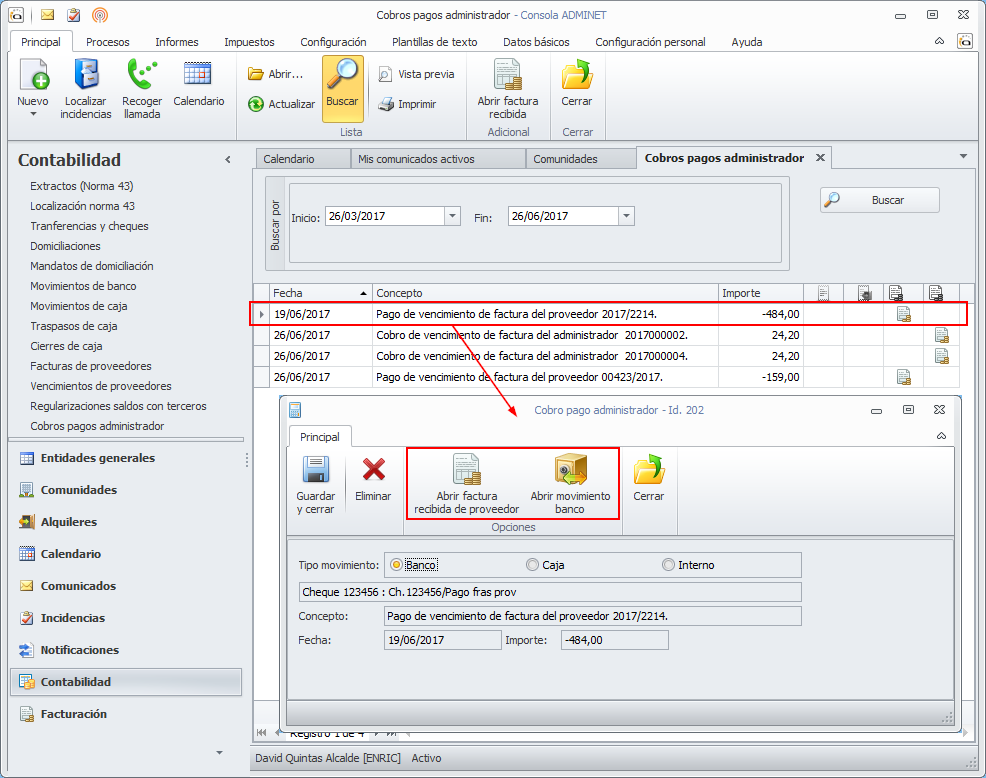
Task: Open the Calendario ribbon icon
Action: coord(198,82)
